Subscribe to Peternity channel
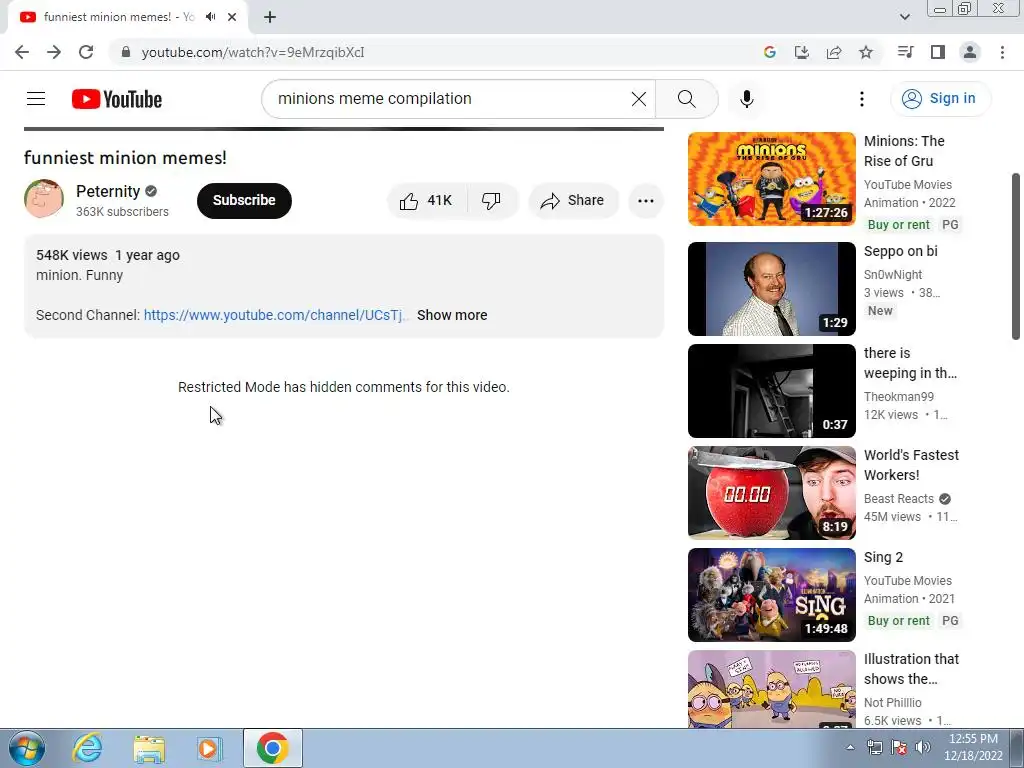Image resolution: width=1024 pixels, height=768 pixels. pyautogui.click(x=244, y=200)
